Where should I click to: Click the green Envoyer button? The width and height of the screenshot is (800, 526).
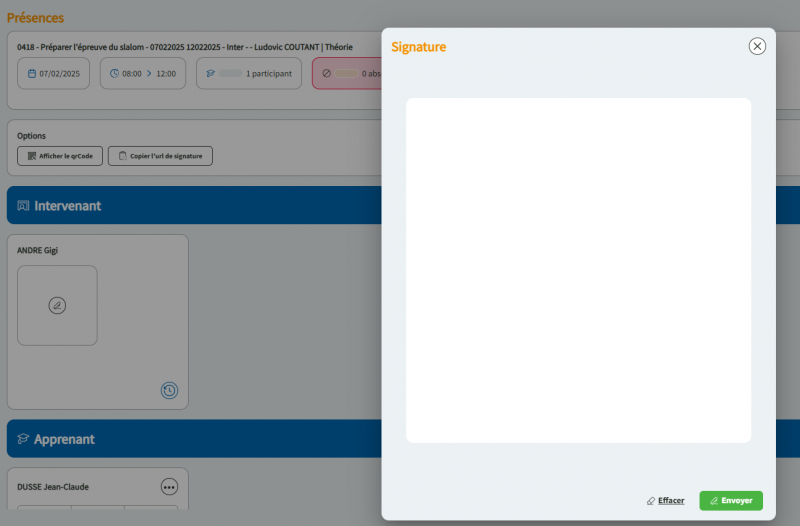coord(731,500)
